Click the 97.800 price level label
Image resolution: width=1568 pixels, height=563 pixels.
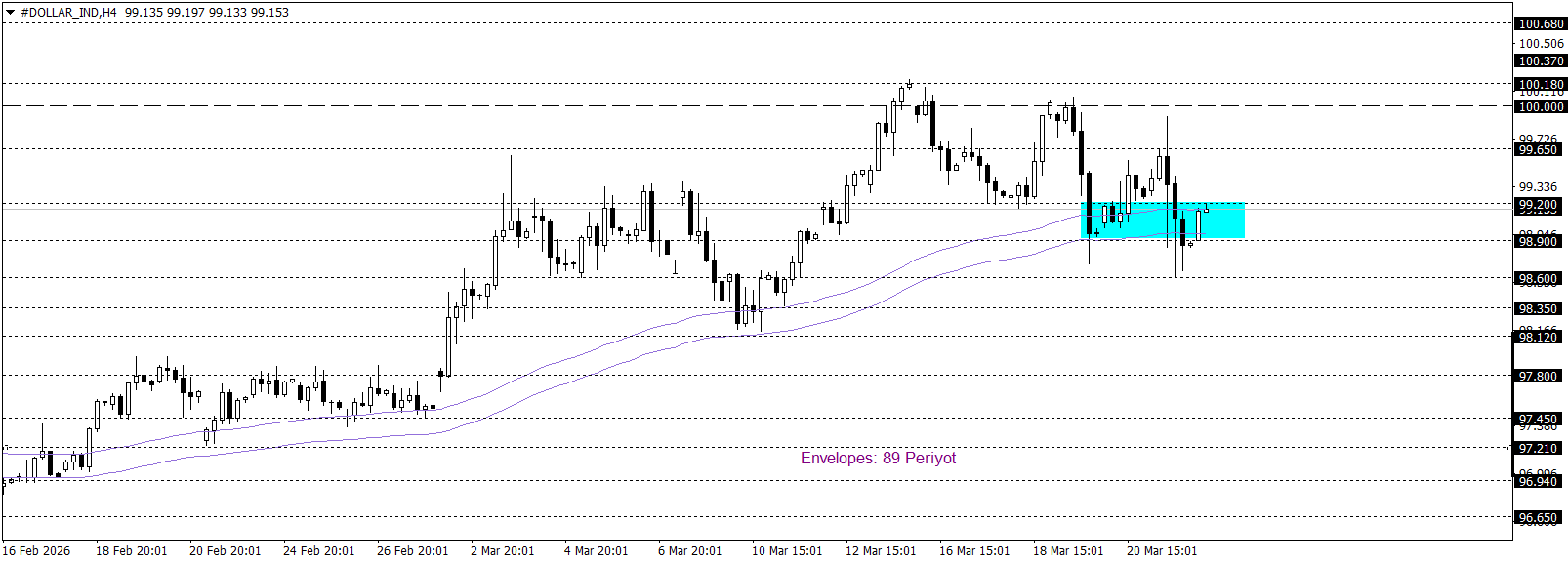pos(1541,377)
